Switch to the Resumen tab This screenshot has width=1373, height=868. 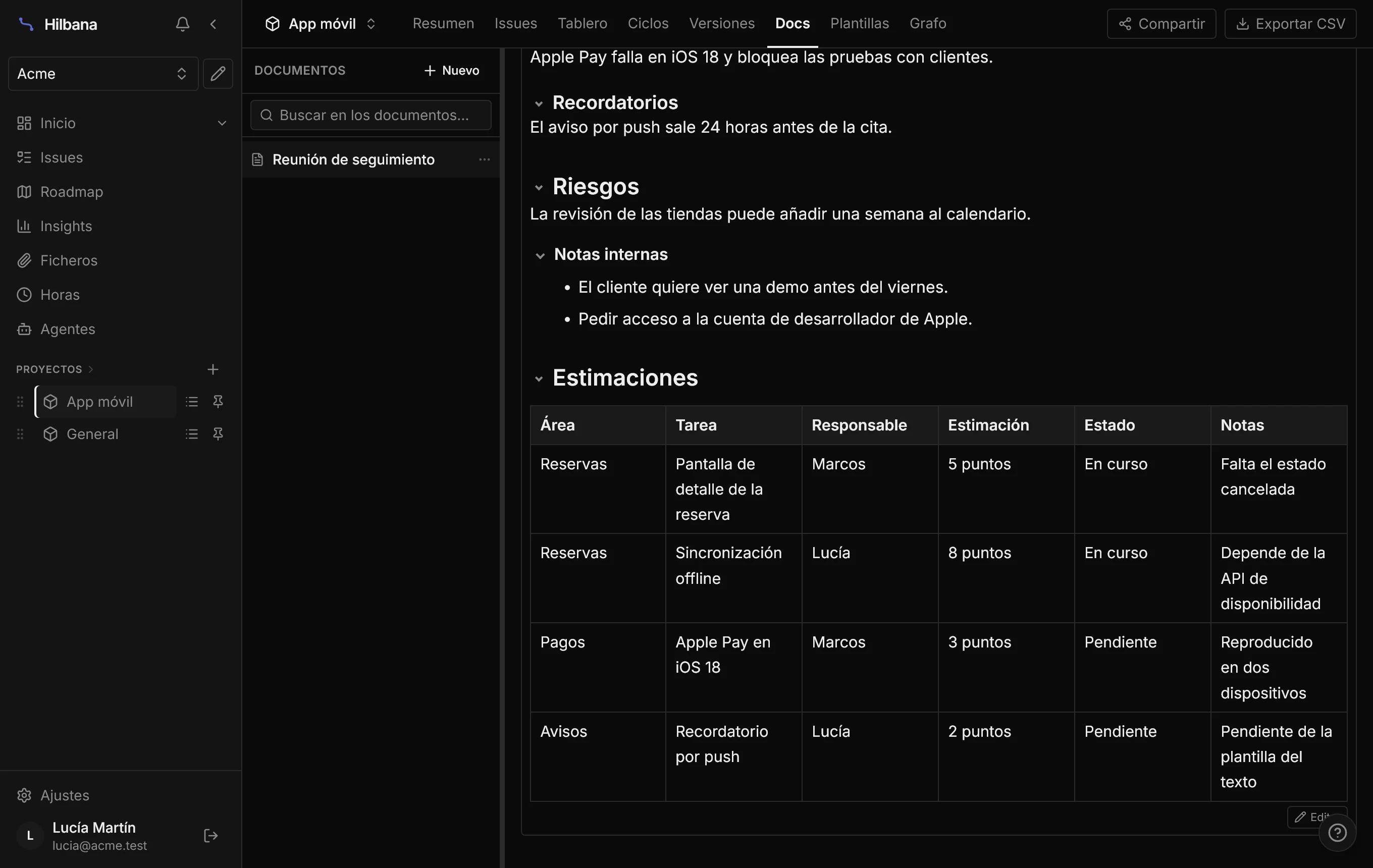click(443, 23)
